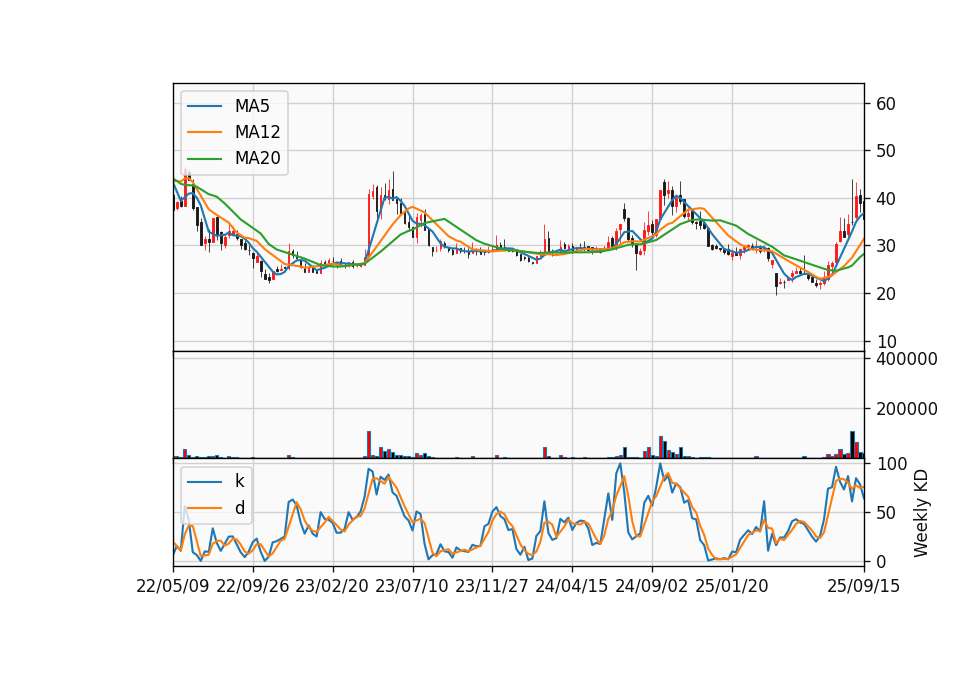Click the k legend label
This screenshot has width=960, height=690.
coord(239,481)
